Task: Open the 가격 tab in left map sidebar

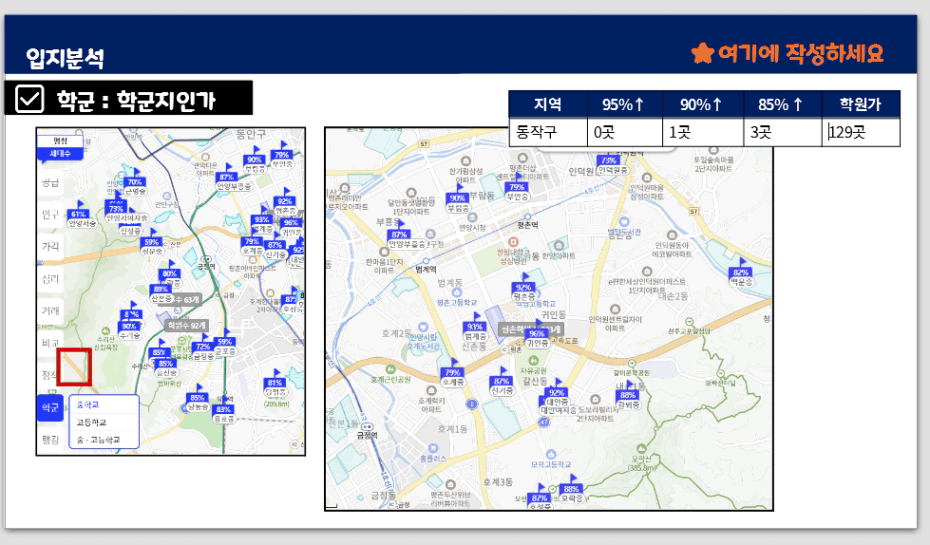Action: (x=50, y=246)
